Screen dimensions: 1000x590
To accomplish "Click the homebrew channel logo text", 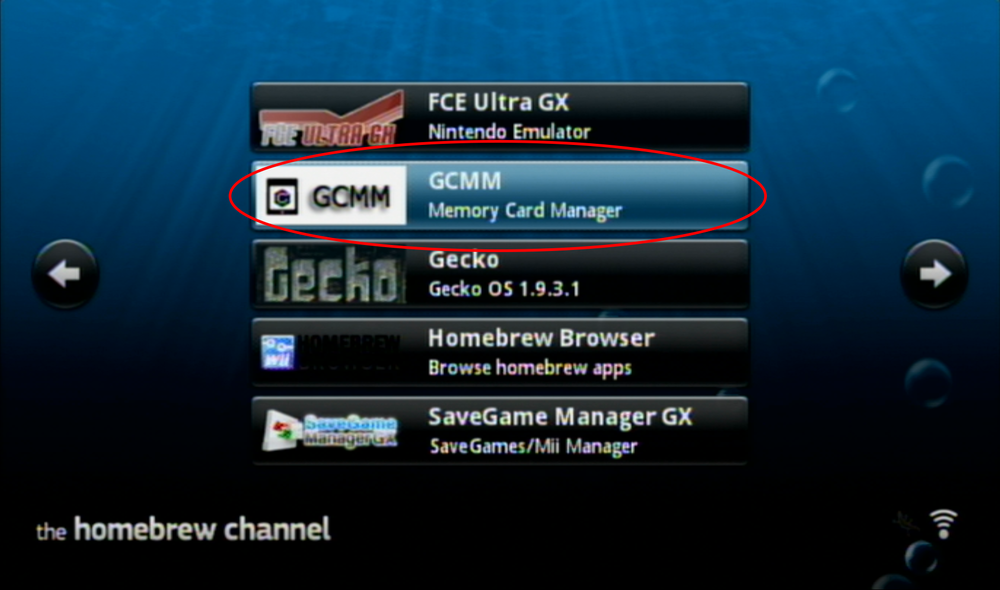I will point(183,530).
